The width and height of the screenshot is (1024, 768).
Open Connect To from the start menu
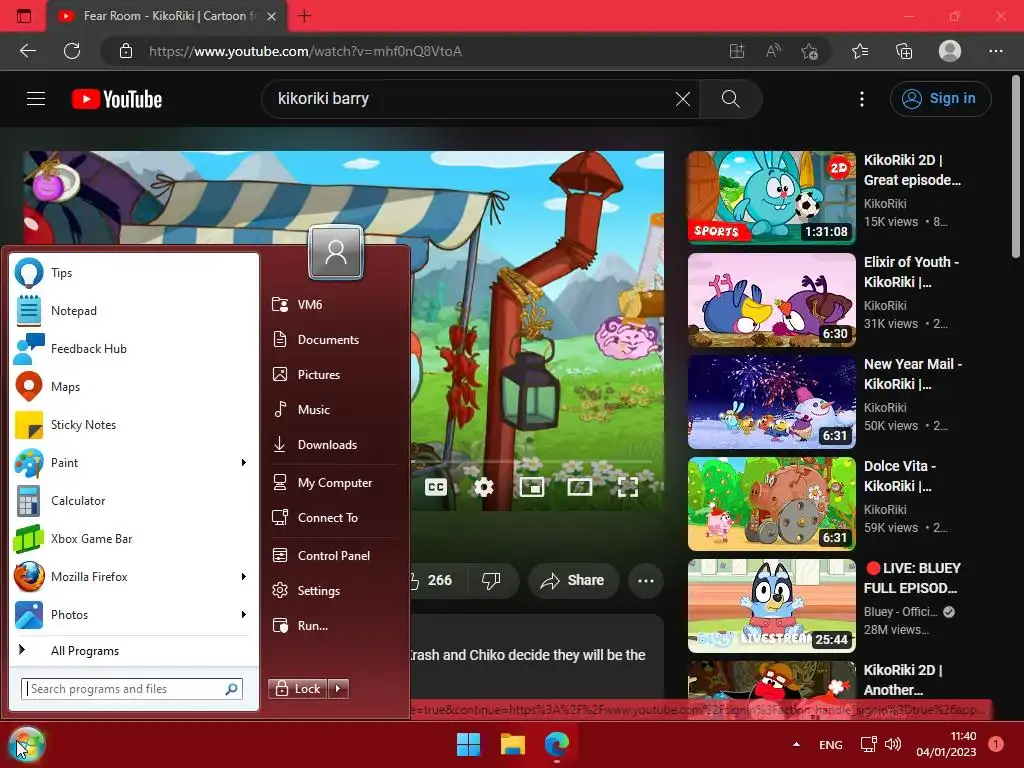(x=333, y=518)
